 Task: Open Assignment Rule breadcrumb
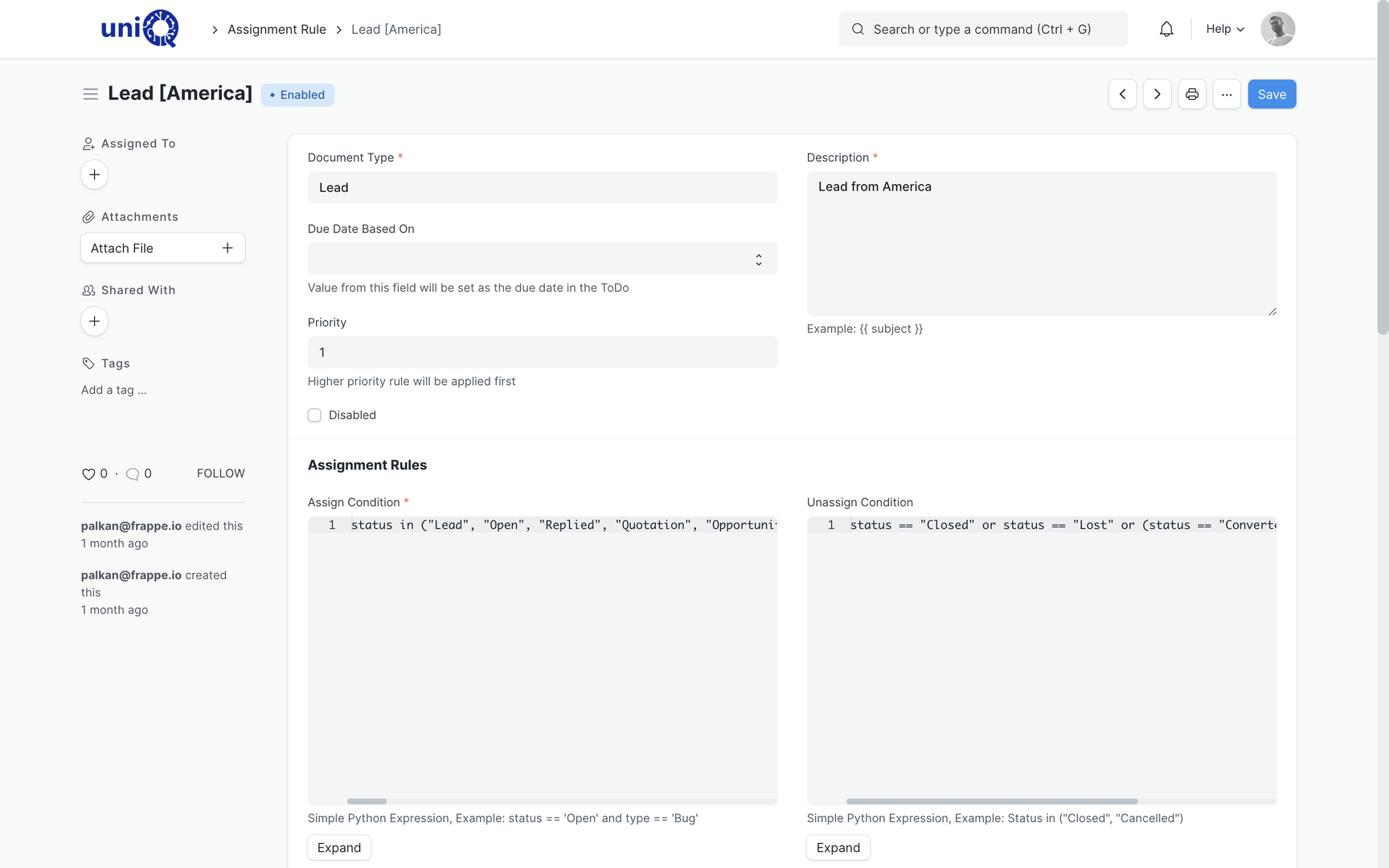(277, 29)
